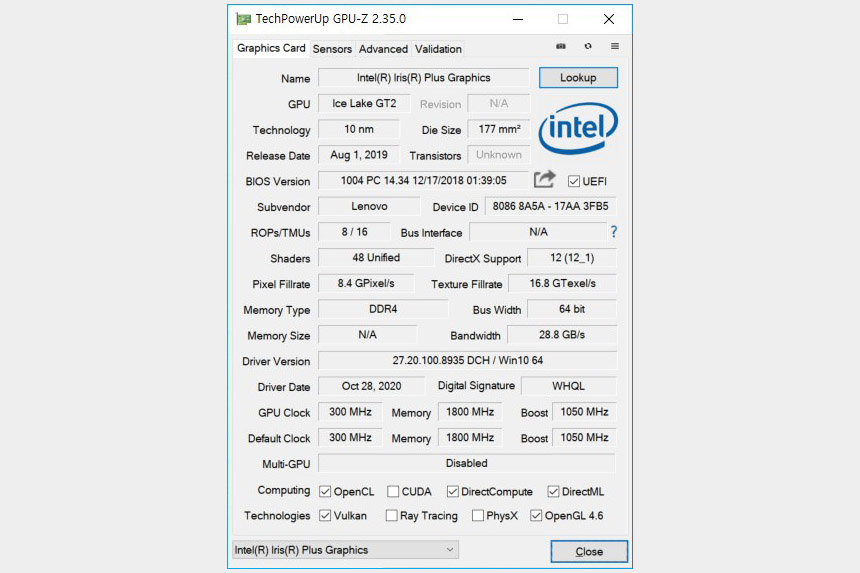Click the Technology field showing 10 nm
This screenshot has width=860, height=573.
click(359, 129)
